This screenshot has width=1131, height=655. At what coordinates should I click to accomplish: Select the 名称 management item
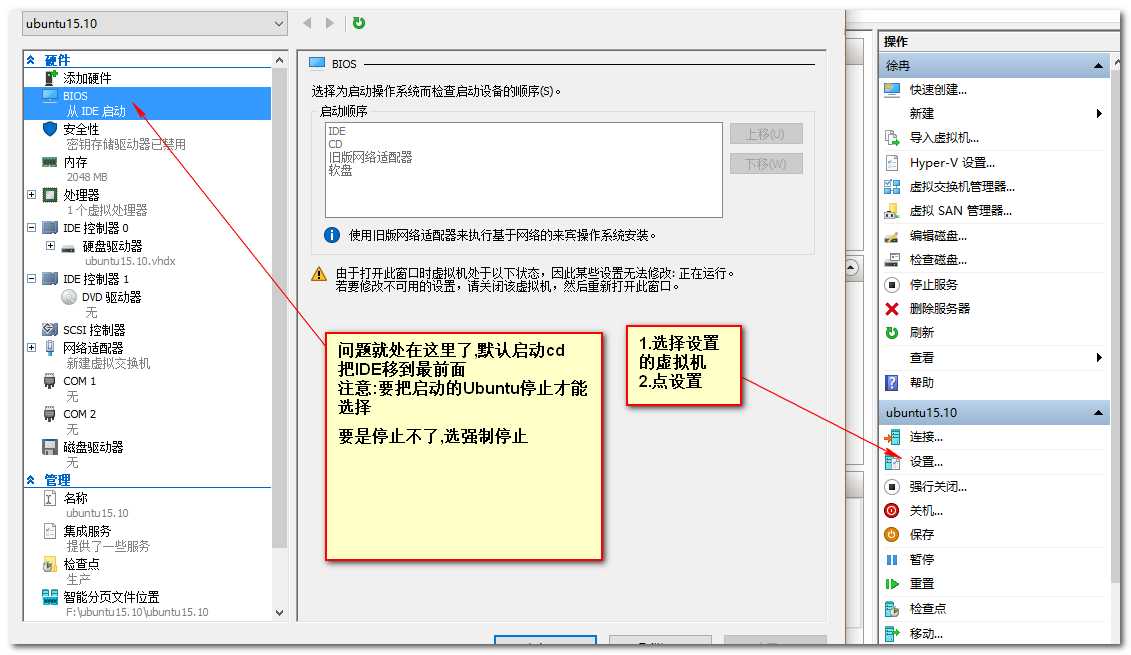[75, 498]
